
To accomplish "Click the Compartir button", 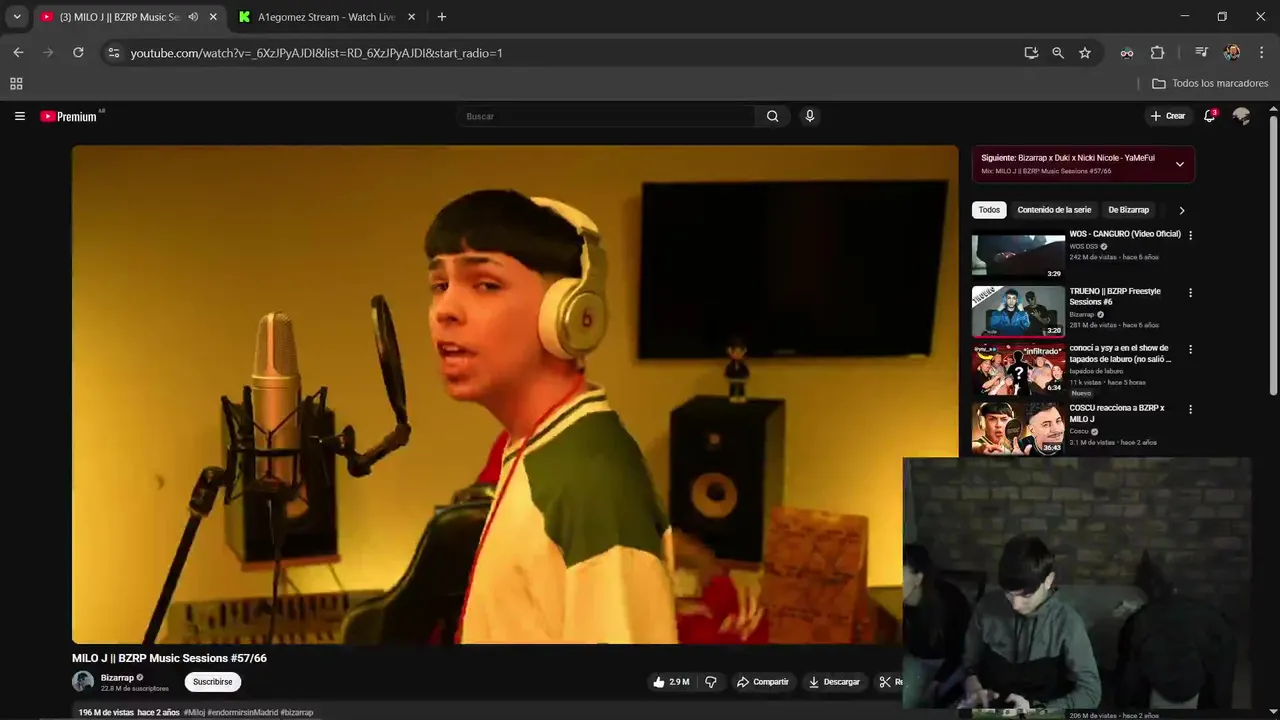I will click(x=763, y=682).
